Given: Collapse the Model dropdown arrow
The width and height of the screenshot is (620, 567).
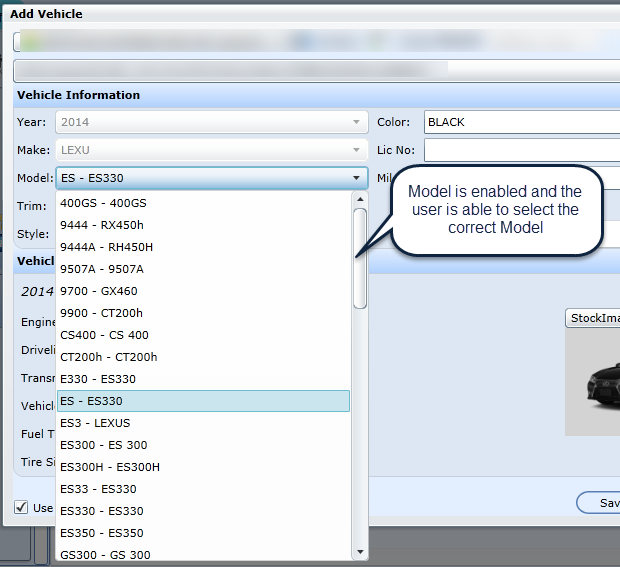Looking at the screenshot, I should click(356, 178).
